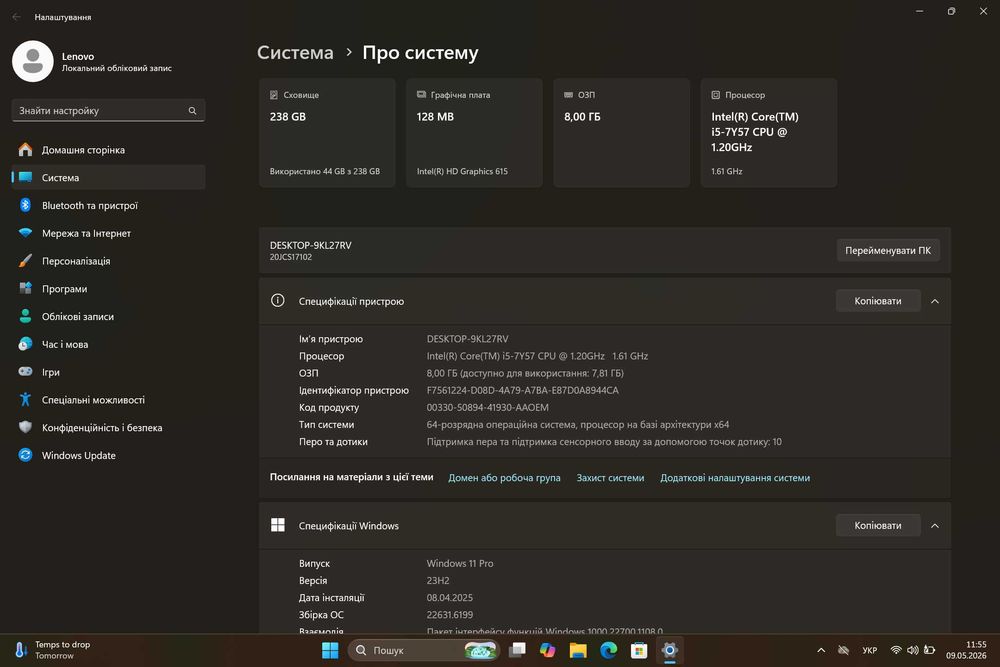Image resolution: width=1000 pixels, height=667 pixels.
Task: Open the Start menu from taskbar
Action: (x=330, y=650)
